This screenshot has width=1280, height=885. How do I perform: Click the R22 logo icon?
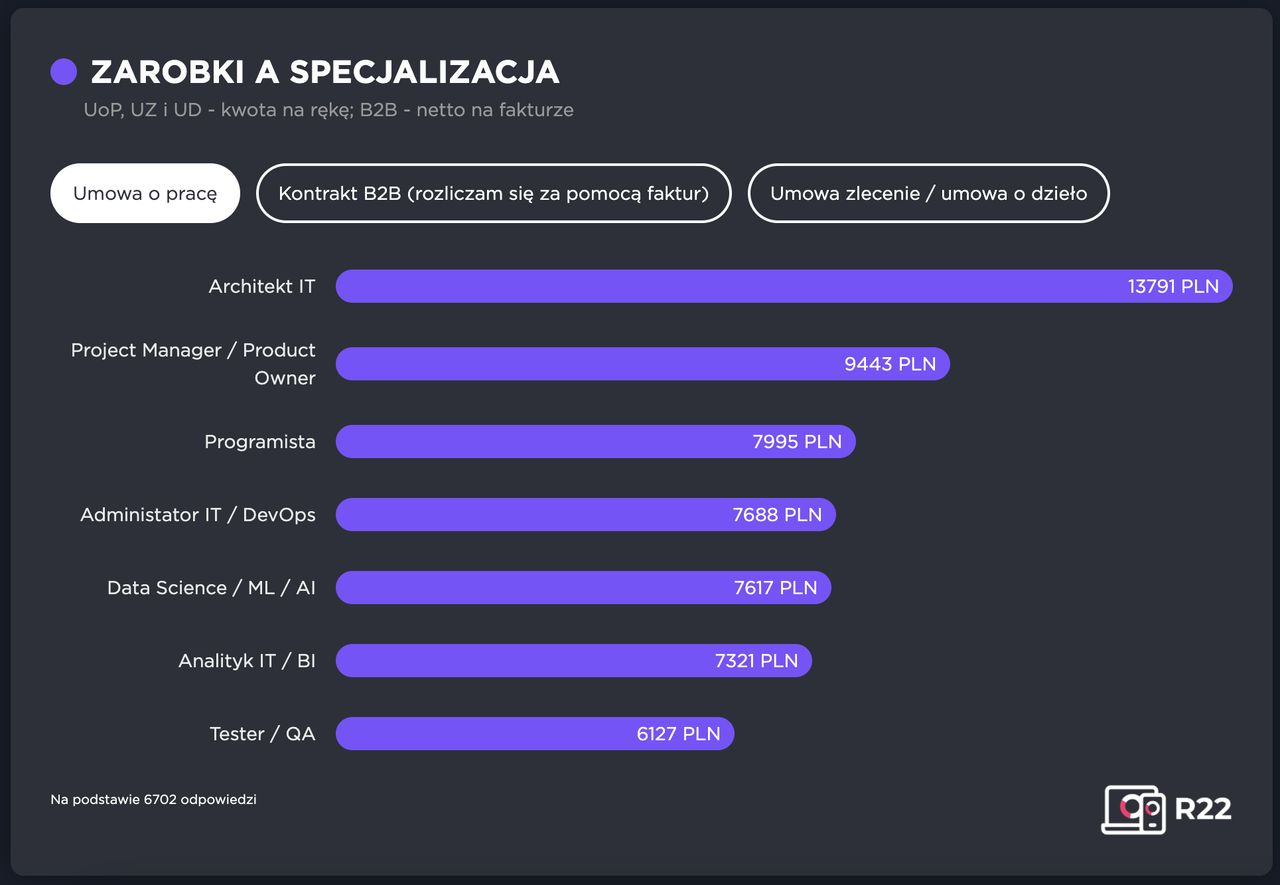tap(1134, 809)
